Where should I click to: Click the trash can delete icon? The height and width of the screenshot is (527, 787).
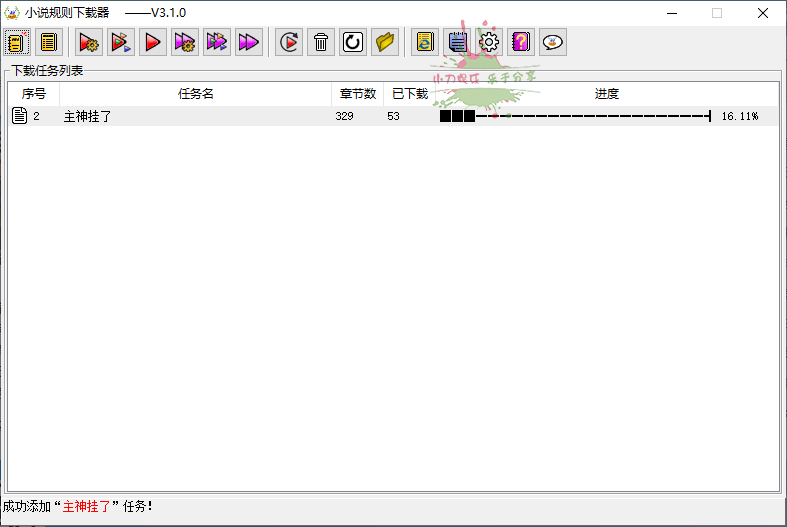click(x=321, y=42)
